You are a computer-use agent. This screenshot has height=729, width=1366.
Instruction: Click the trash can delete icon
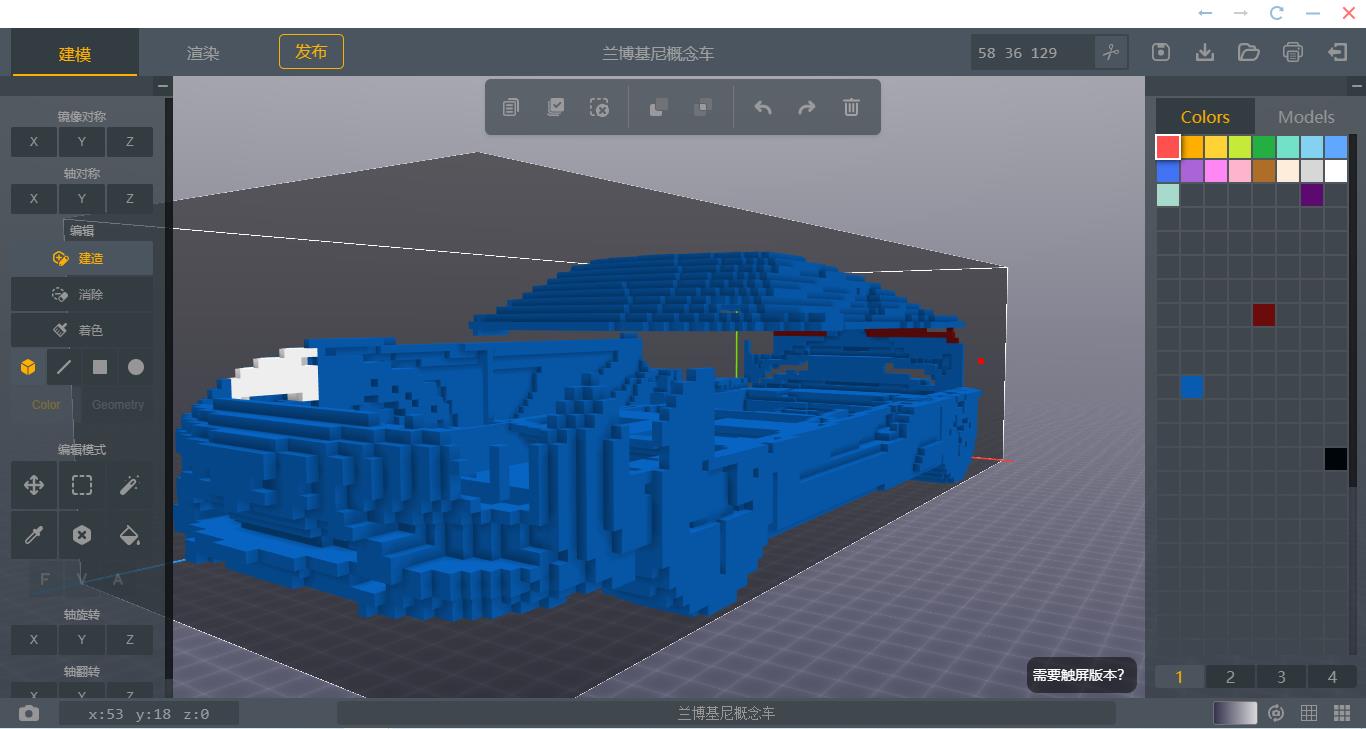(x=851, y=107)
